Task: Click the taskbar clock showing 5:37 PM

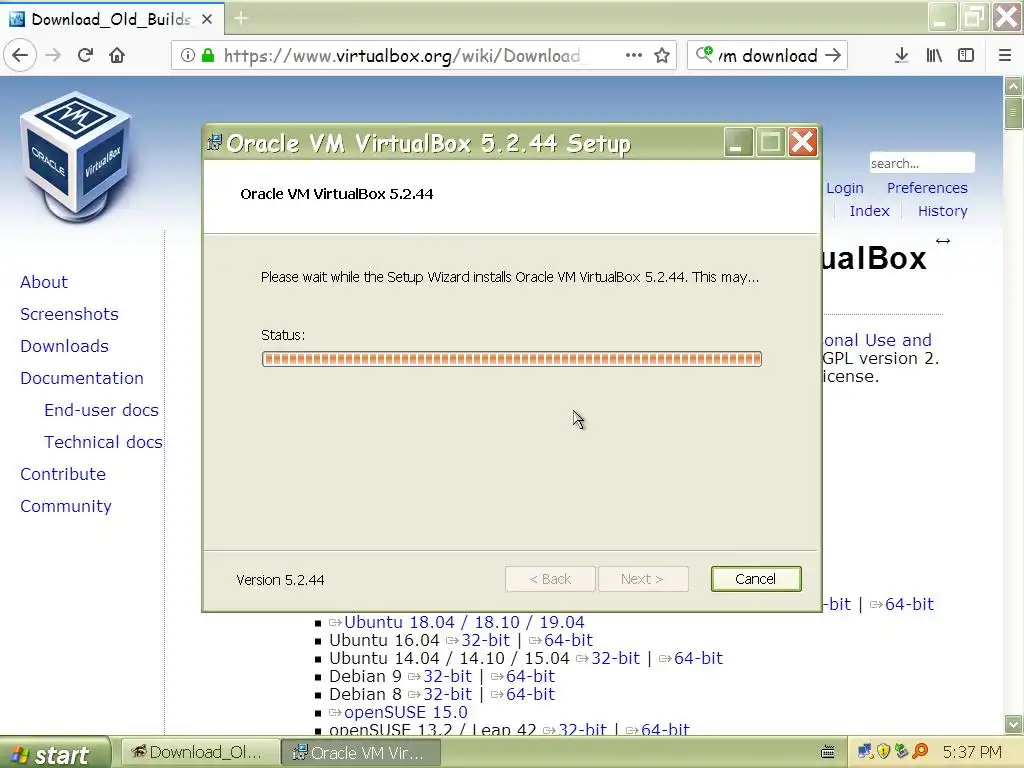Action: [x=972, y=752]
